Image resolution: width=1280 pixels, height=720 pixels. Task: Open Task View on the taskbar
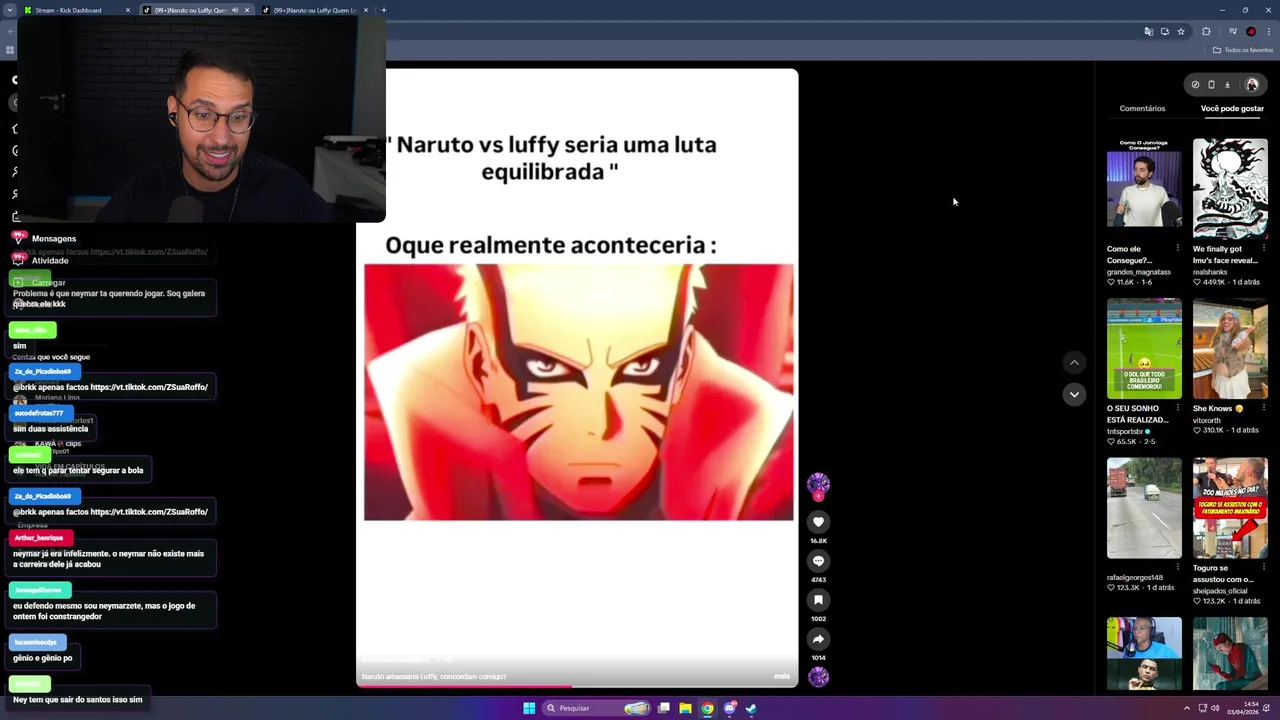click(x=663, y=708)
